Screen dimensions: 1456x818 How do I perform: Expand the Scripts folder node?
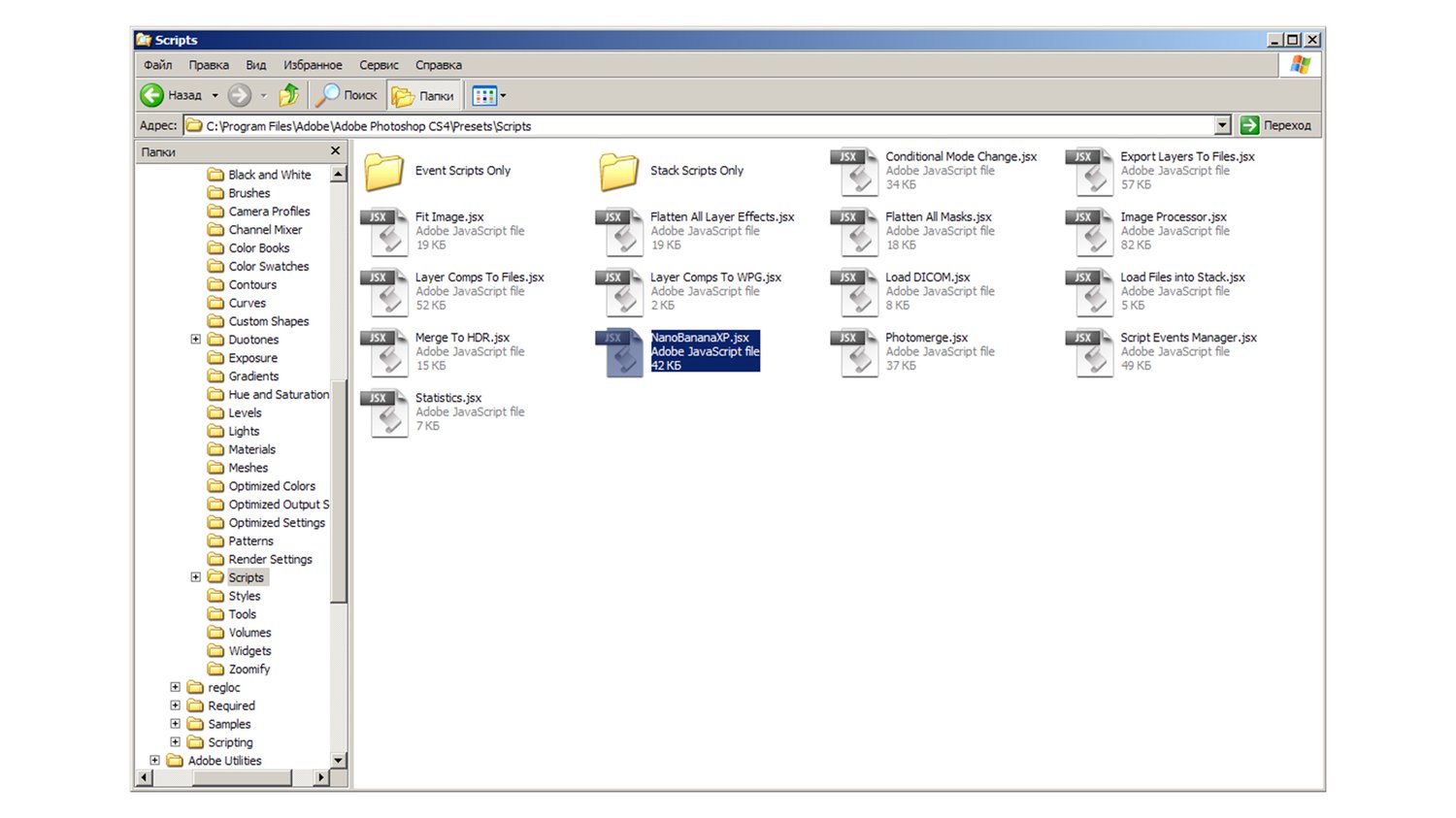coord(195,577)
